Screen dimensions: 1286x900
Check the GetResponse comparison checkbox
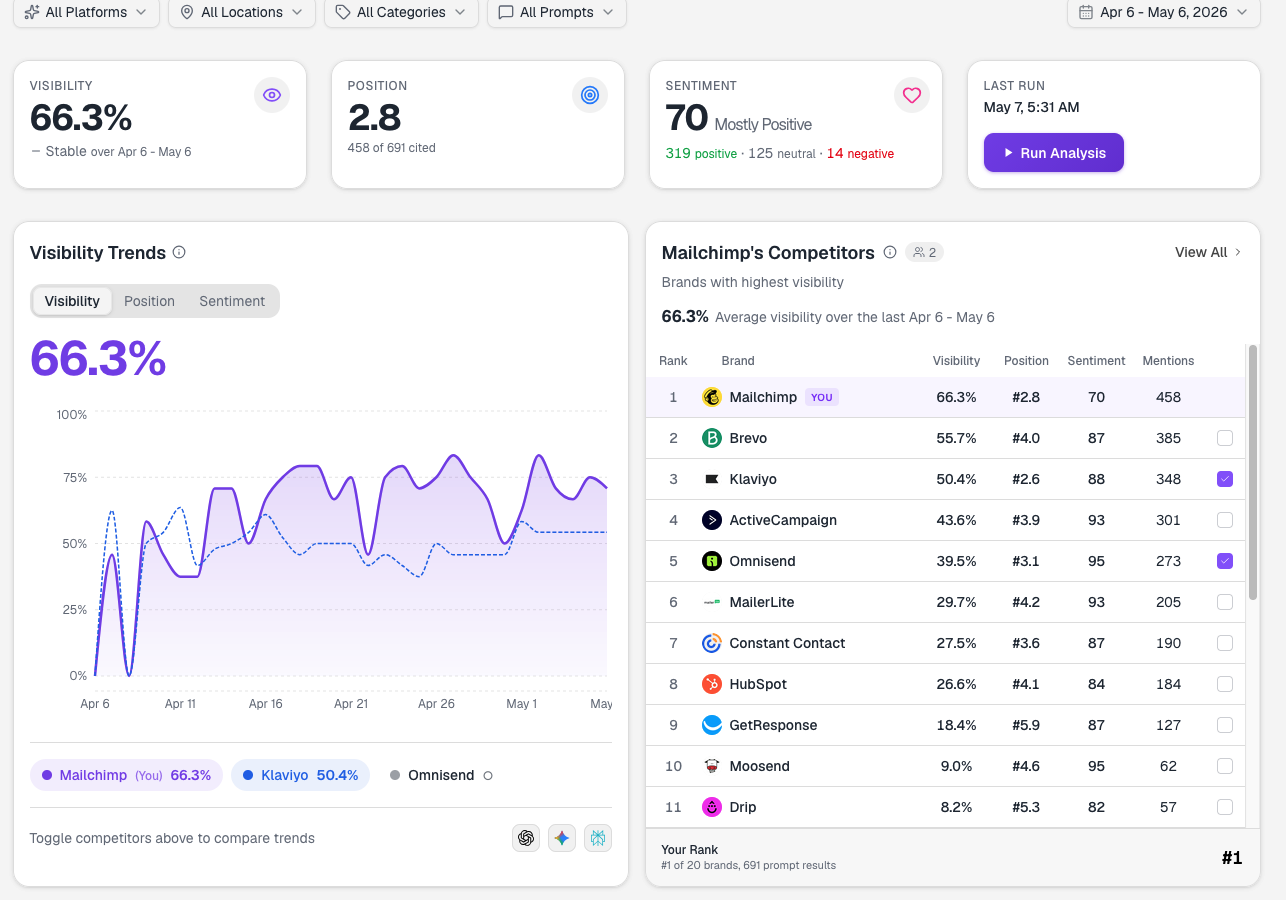click(x=1225, y=725)
